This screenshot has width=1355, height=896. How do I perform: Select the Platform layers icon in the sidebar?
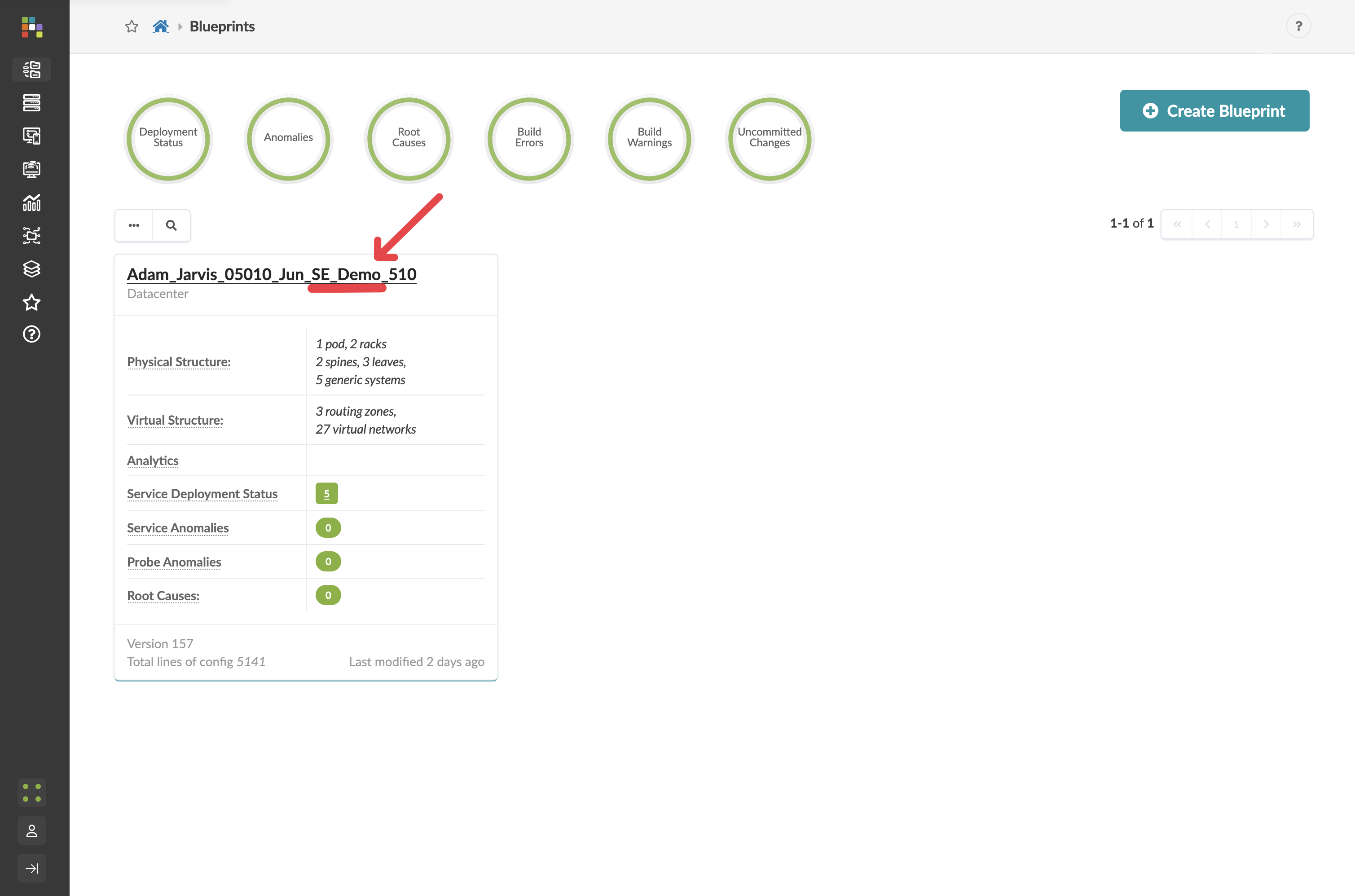click(31, 268)
